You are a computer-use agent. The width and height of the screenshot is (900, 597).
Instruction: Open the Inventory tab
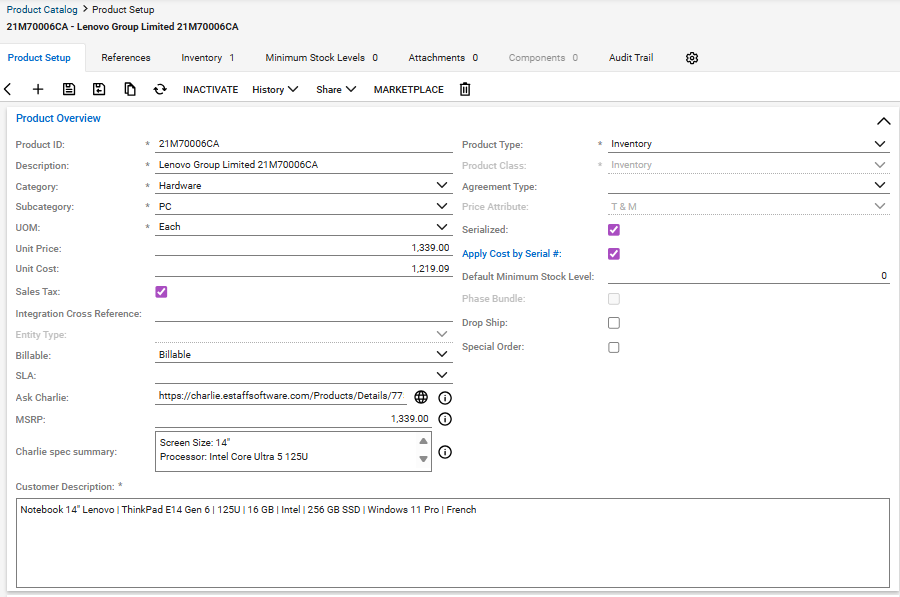208,57
